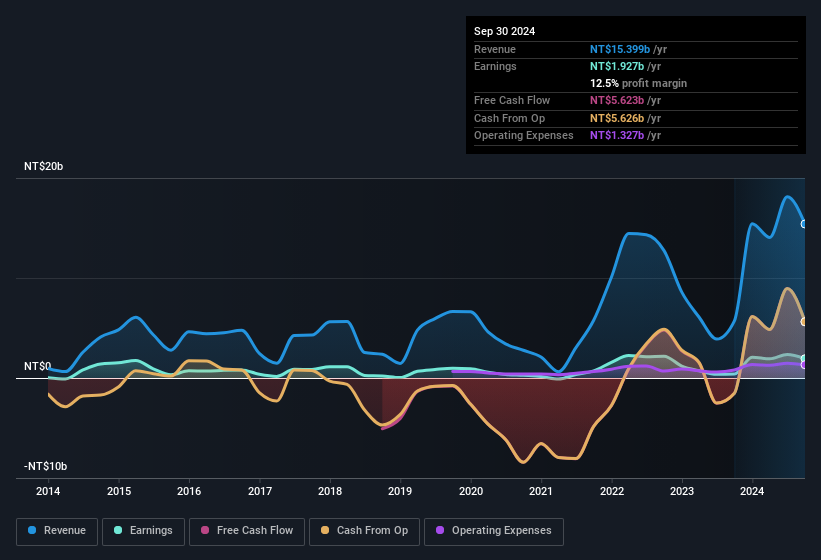Click the NT$20b y-axis label
This screenshot has width=821, height=560.
pos(43,167)
